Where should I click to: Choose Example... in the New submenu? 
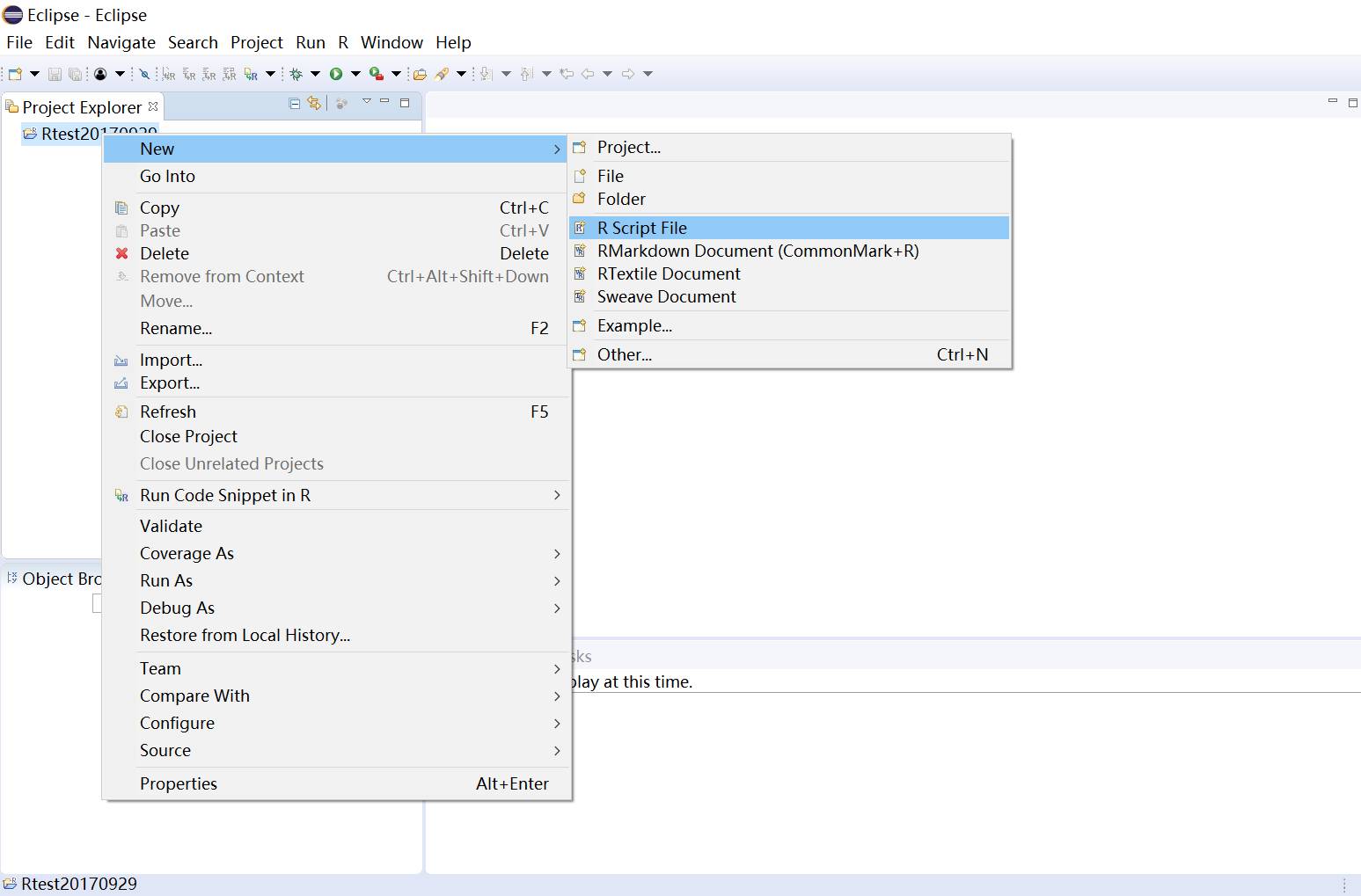tap(789, 325)
